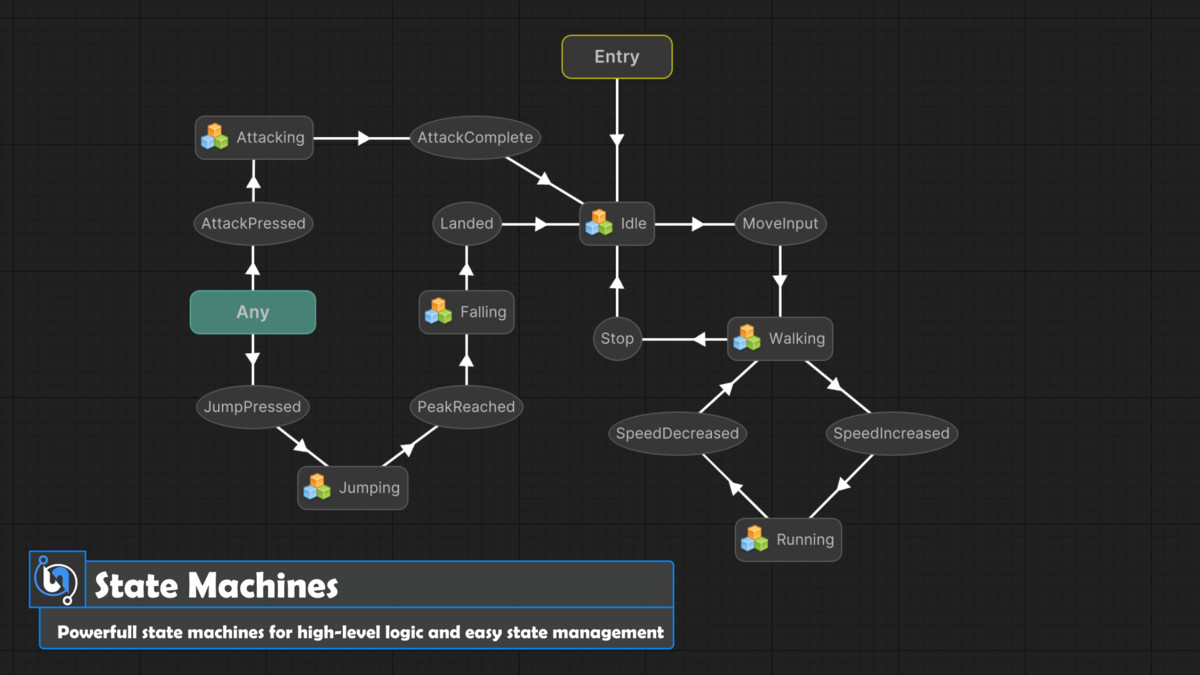Click the cubes icon on Falling node
Image resolution: width=1200 pixels, height=675 pixels.
pyautogui.click(x=438, y=311)
